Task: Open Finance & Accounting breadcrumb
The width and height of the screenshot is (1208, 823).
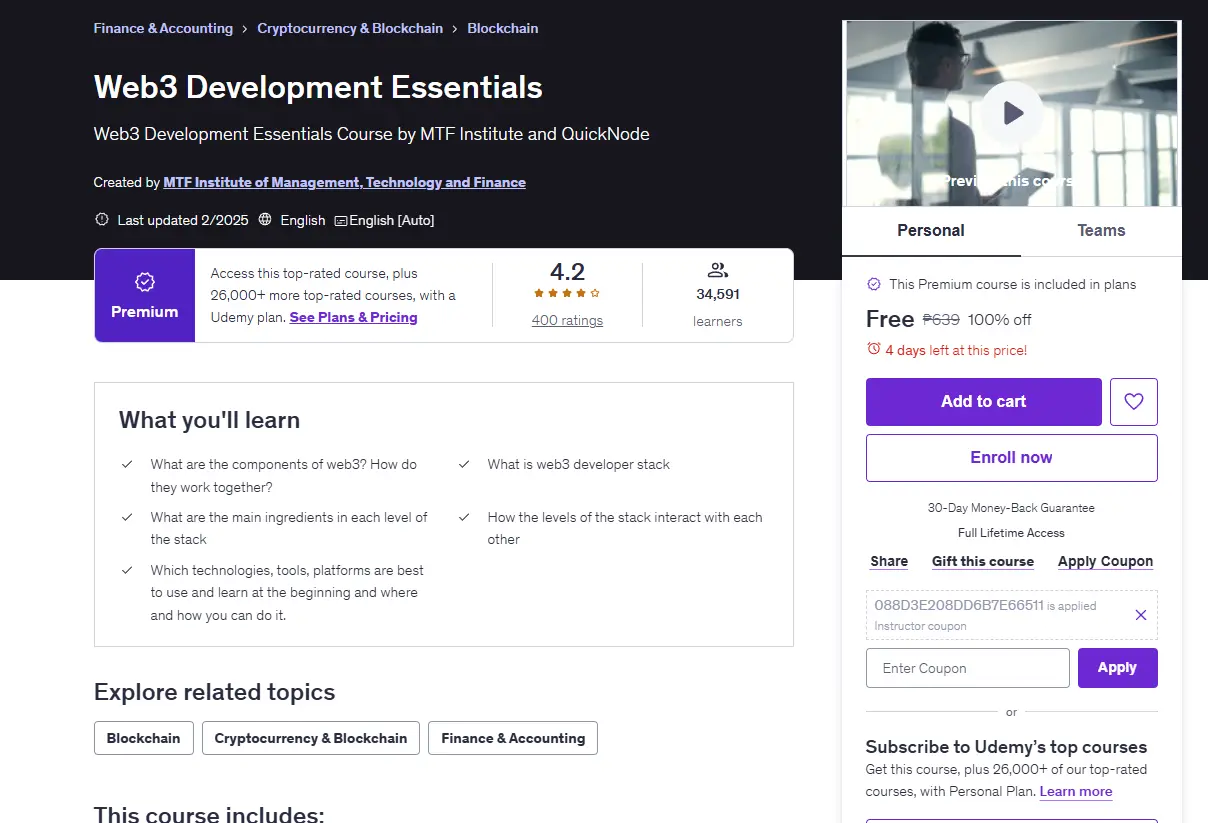Action: point(163,28)
